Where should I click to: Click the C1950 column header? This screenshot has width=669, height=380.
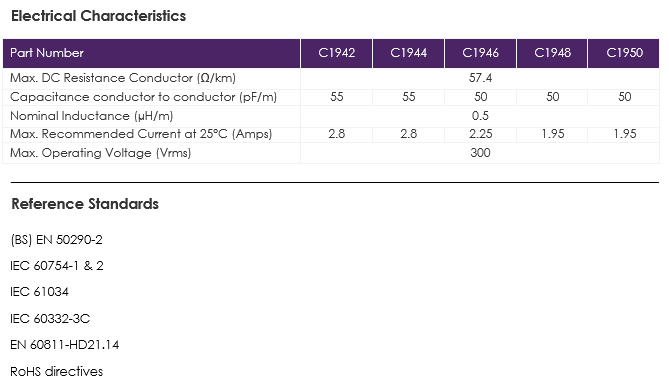[624, 53]
